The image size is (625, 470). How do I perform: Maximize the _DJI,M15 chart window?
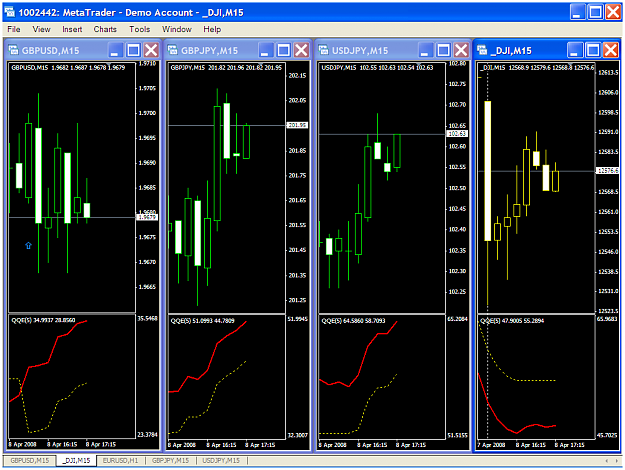(x=593, y=50)
